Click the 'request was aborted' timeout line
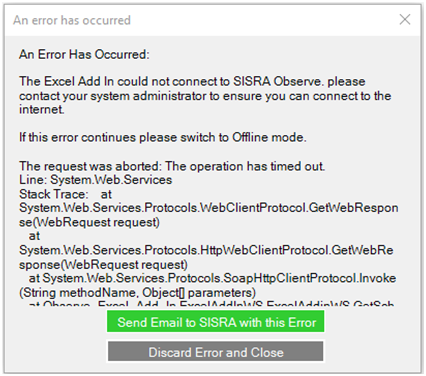Image resolution: width=426 pixels, height=376 pixels. coord(172,166)
